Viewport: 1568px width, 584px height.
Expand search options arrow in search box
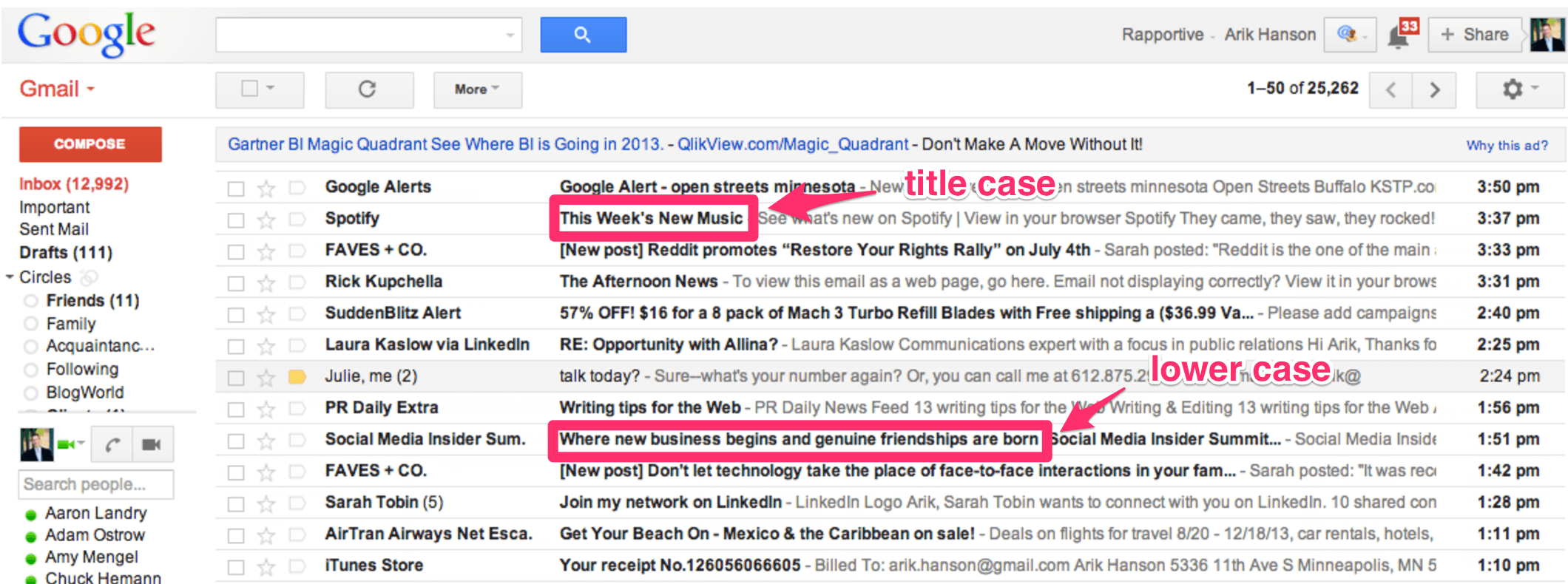coord(510,35)
